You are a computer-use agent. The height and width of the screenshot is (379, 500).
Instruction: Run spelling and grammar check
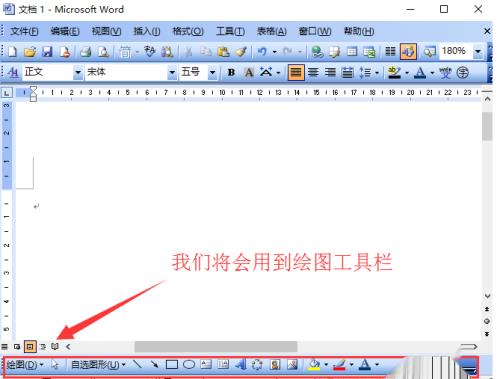click(150, 52)
